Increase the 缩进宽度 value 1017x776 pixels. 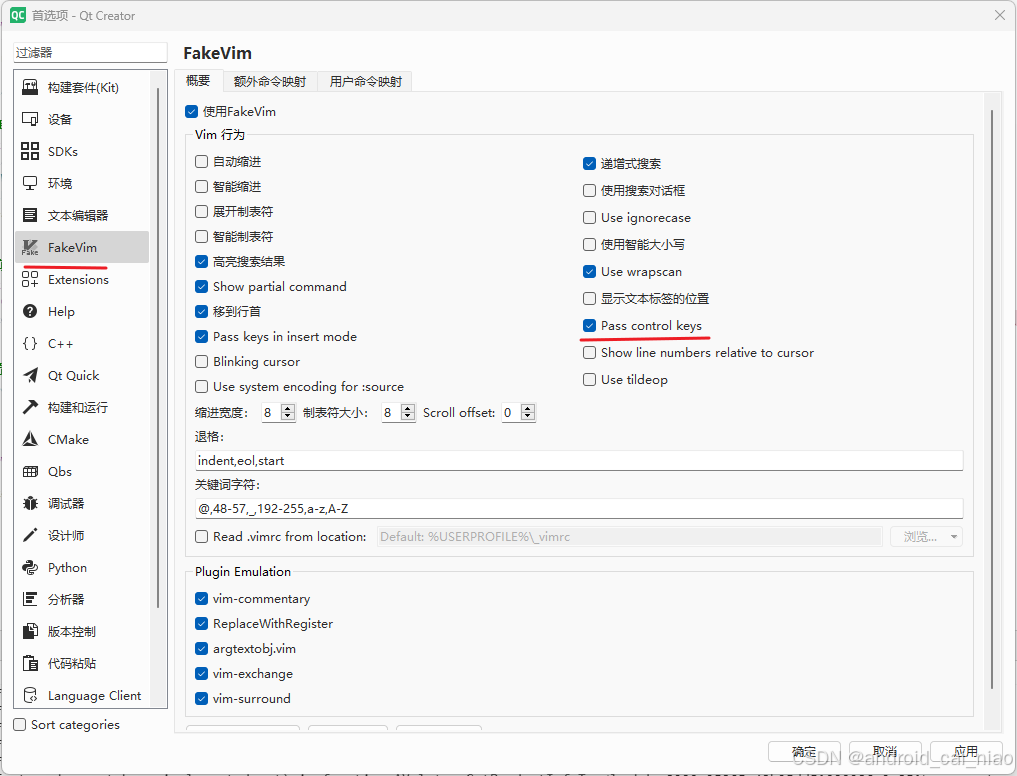tap(288, 408)
